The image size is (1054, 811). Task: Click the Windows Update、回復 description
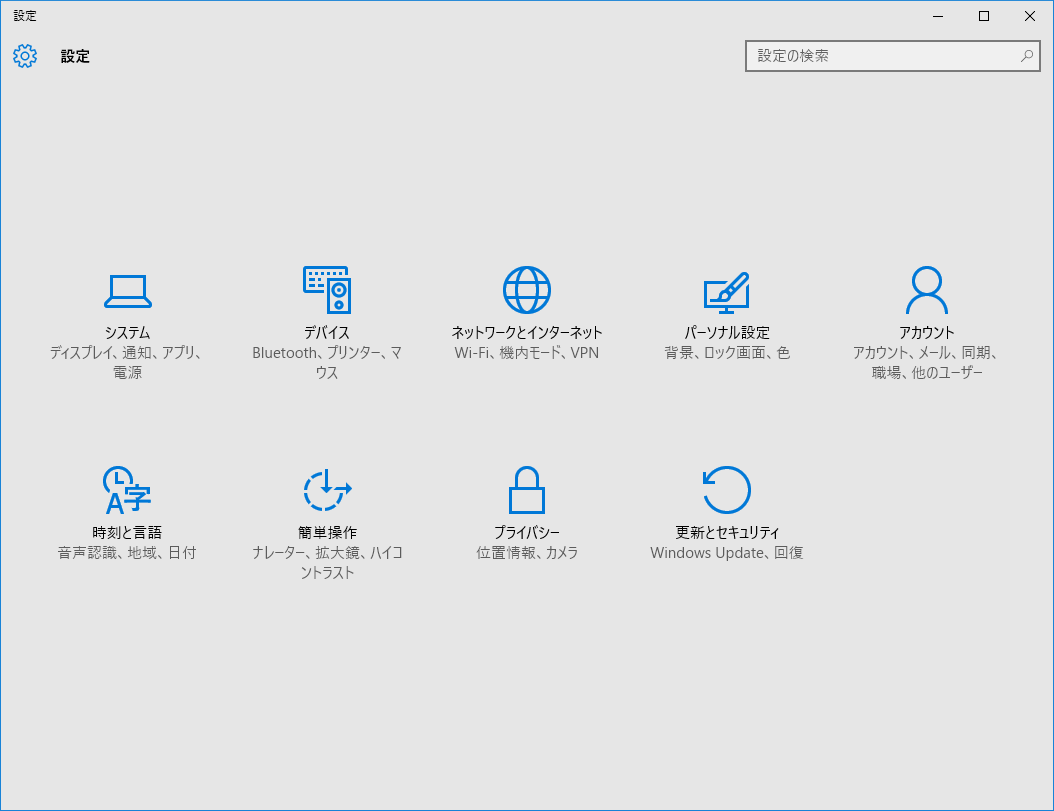[x=727, y=553]
